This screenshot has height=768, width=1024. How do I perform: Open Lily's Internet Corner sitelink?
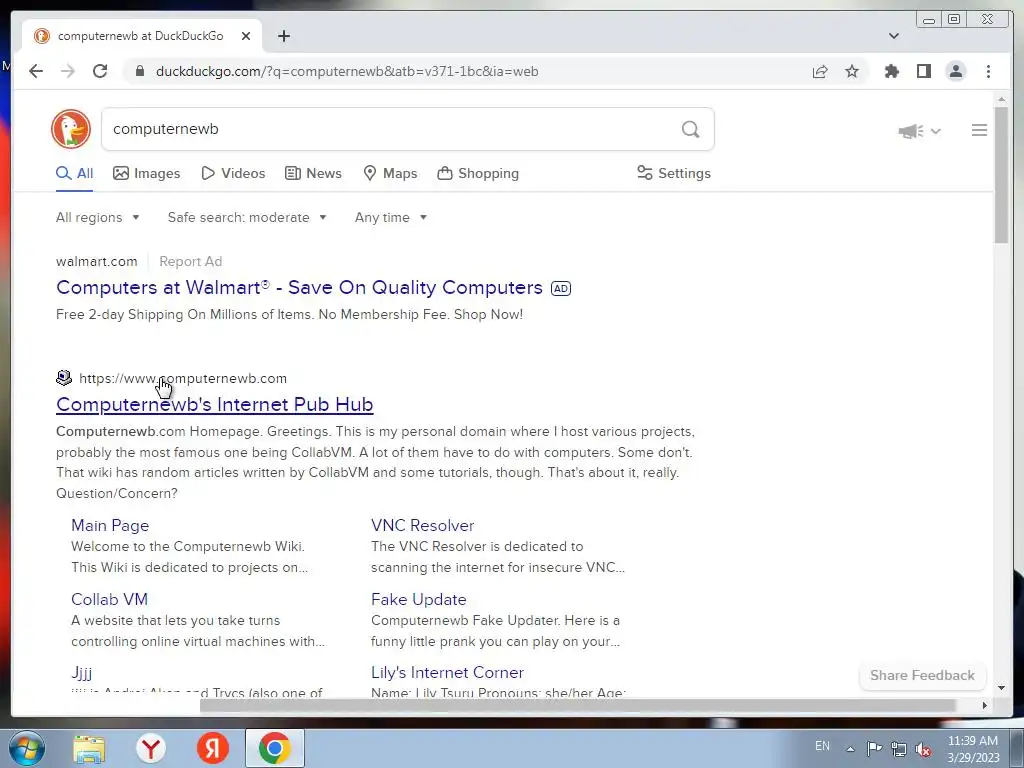tap(447, 672)
